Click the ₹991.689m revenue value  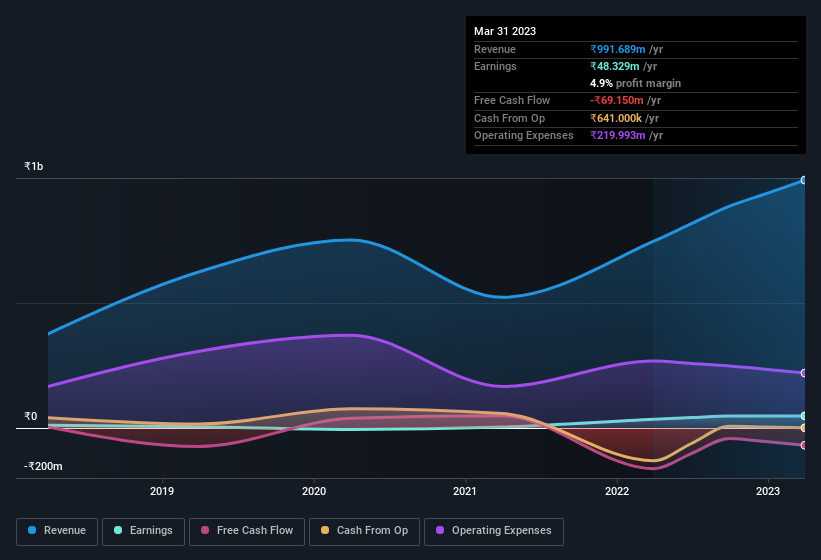click(x=617, y=49)
